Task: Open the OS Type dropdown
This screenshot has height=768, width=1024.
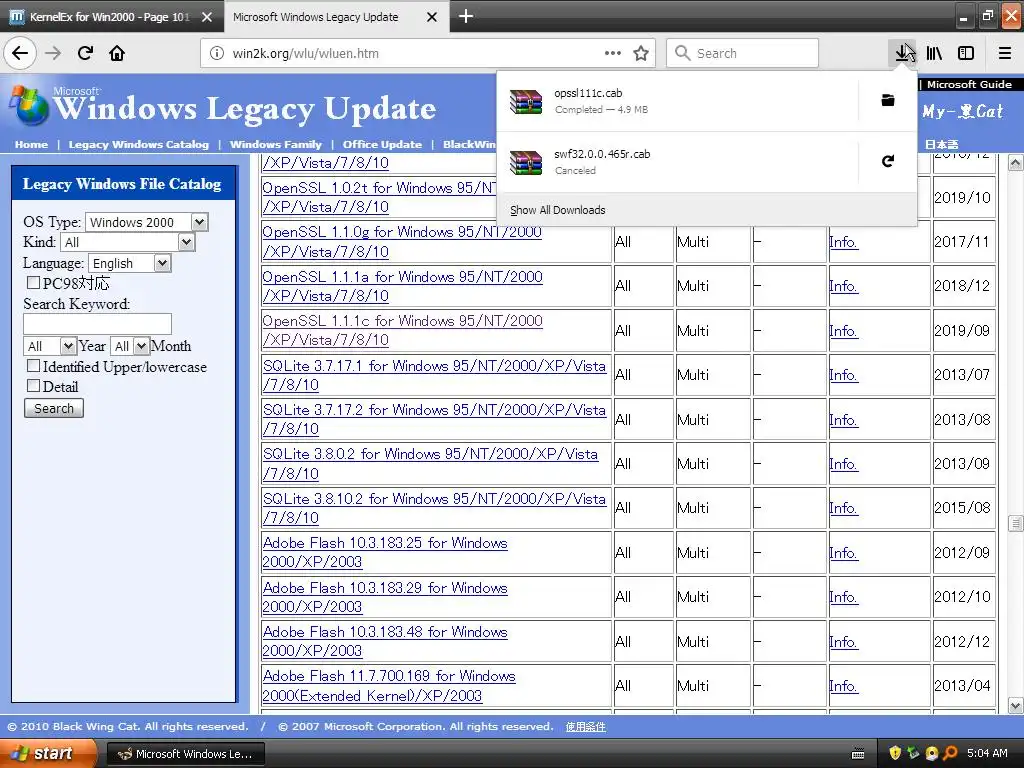Action: tap(146, 222)
